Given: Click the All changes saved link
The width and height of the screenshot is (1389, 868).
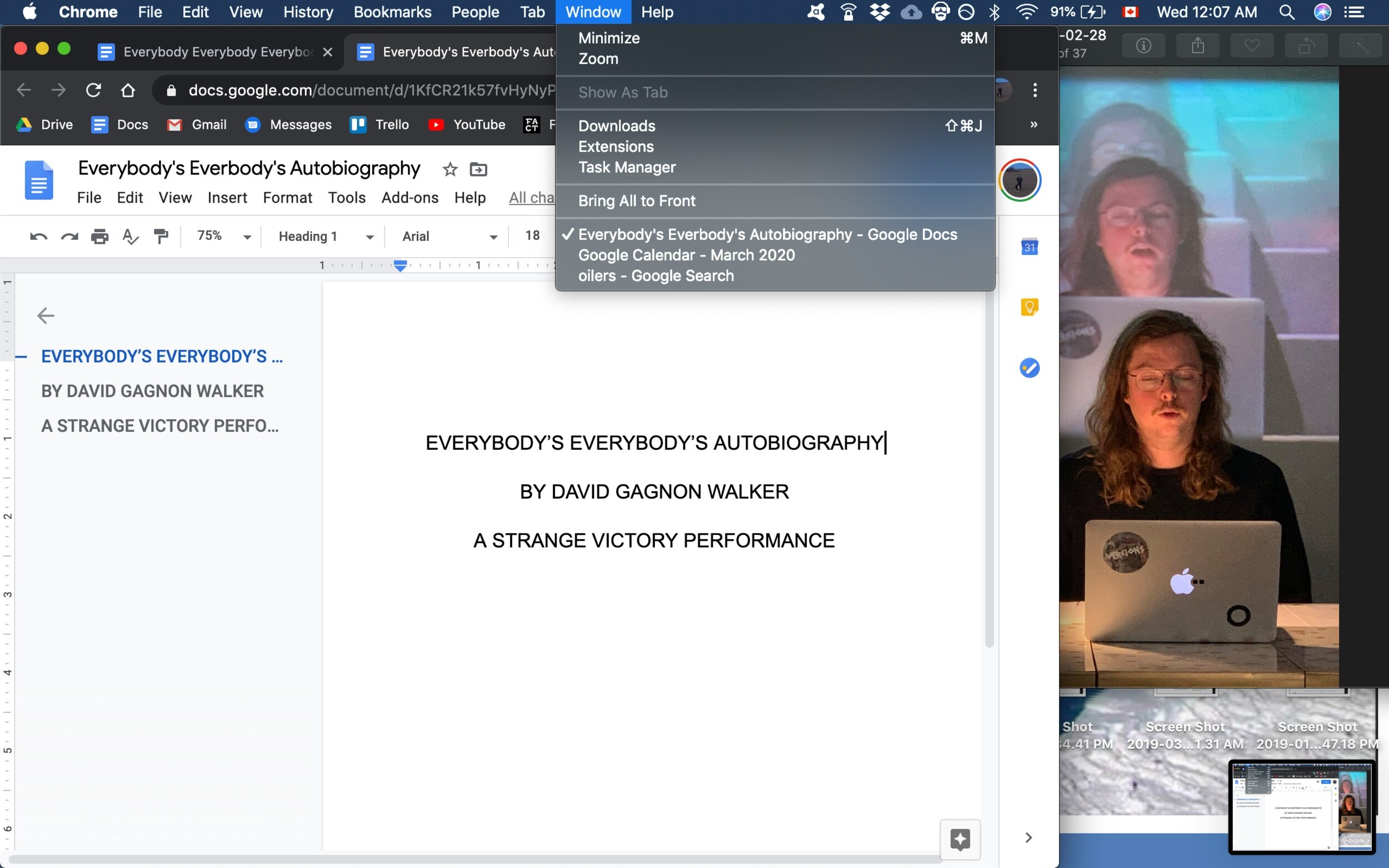Looking at the screenshot, I should 532,198.
